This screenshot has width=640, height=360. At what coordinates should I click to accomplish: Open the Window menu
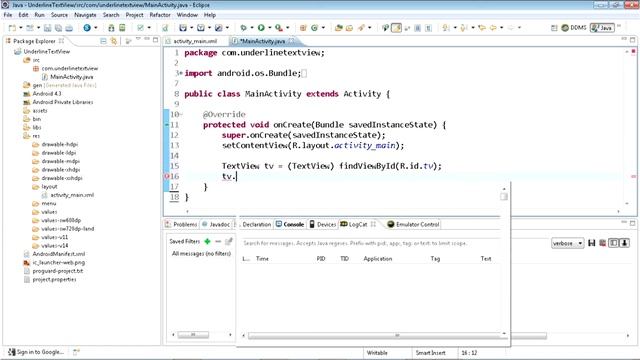click(187, 15)
